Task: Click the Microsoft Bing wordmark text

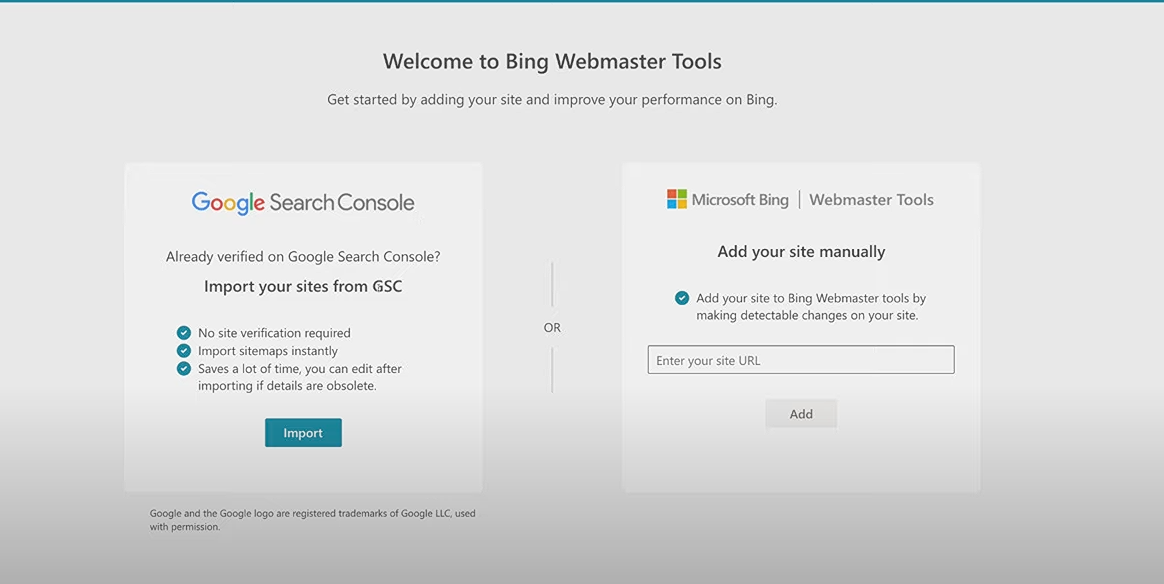Action: (x=740, y=200)
